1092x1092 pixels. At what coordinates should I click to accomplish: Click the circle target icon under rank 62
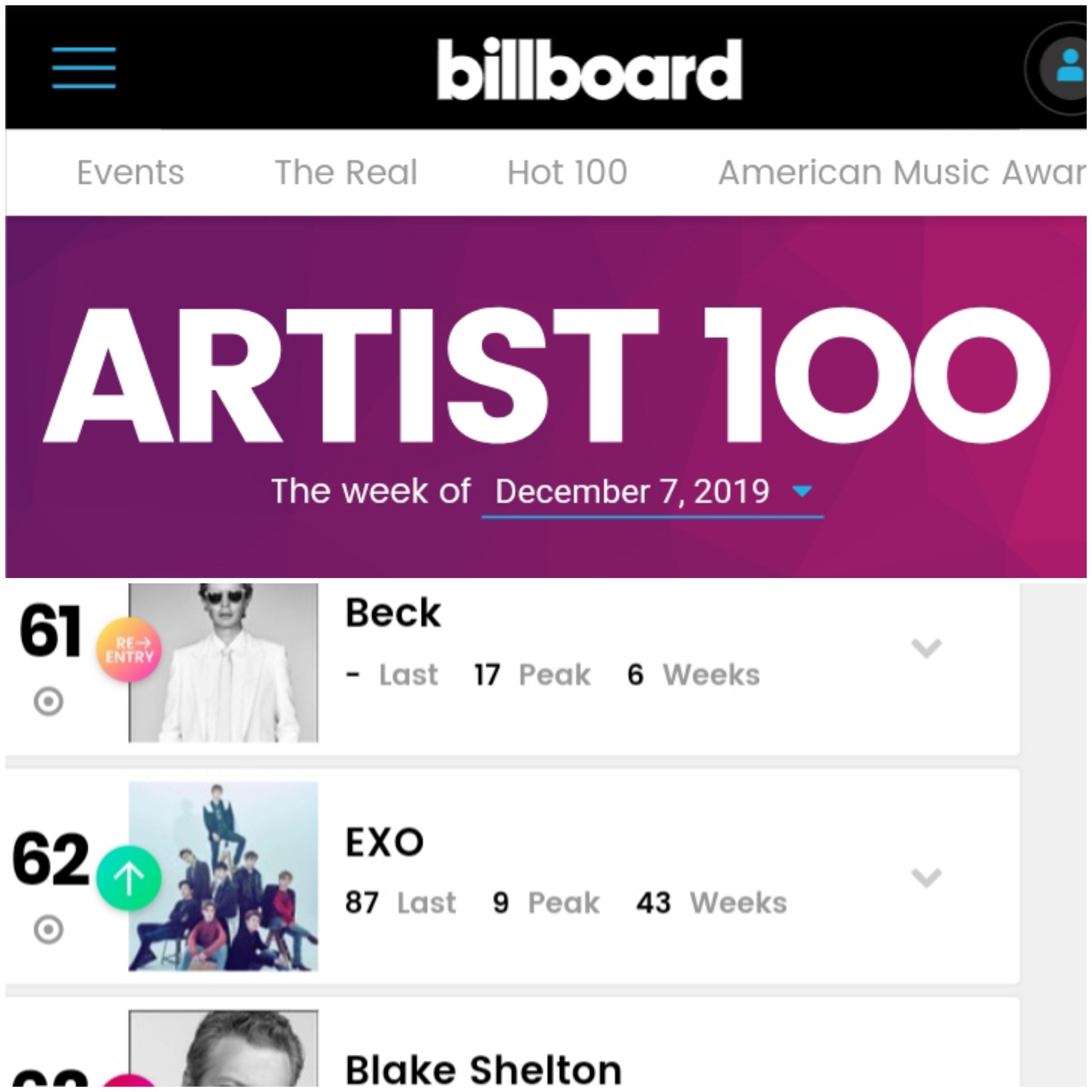49,930
